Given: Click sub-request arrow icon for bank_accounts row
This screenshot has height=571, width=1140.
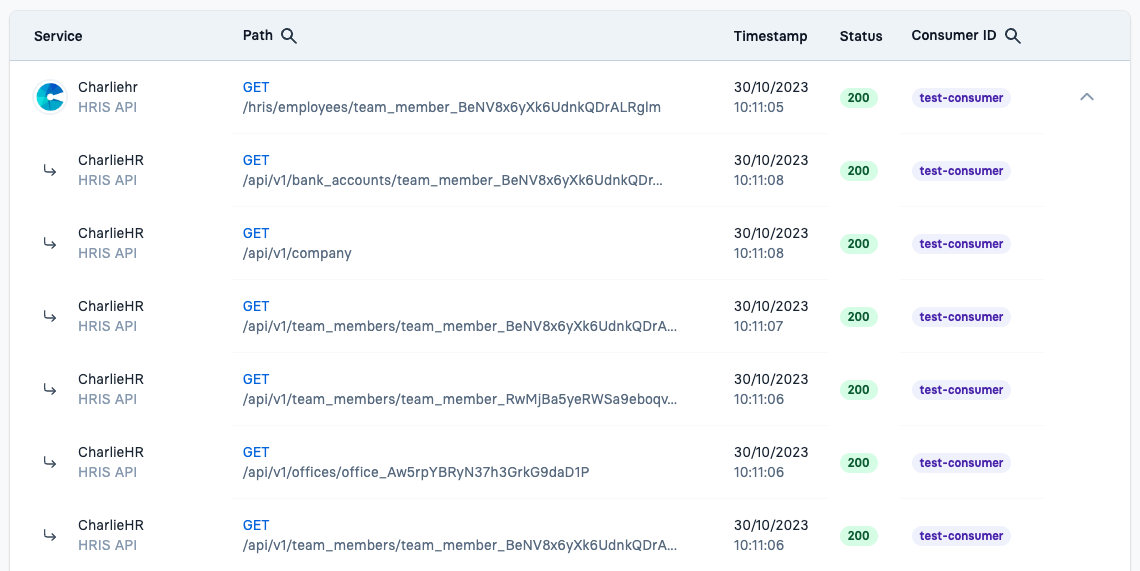Looking at the screenshot, I should point(49,170).
